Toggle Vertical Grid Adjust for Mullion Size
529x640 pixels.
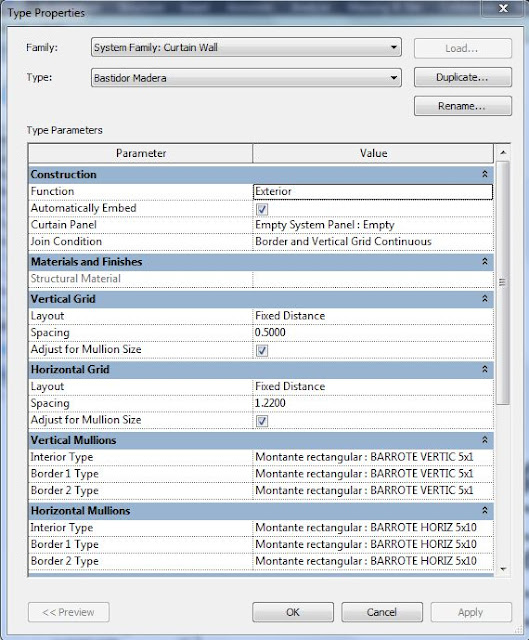pos(262,350)
